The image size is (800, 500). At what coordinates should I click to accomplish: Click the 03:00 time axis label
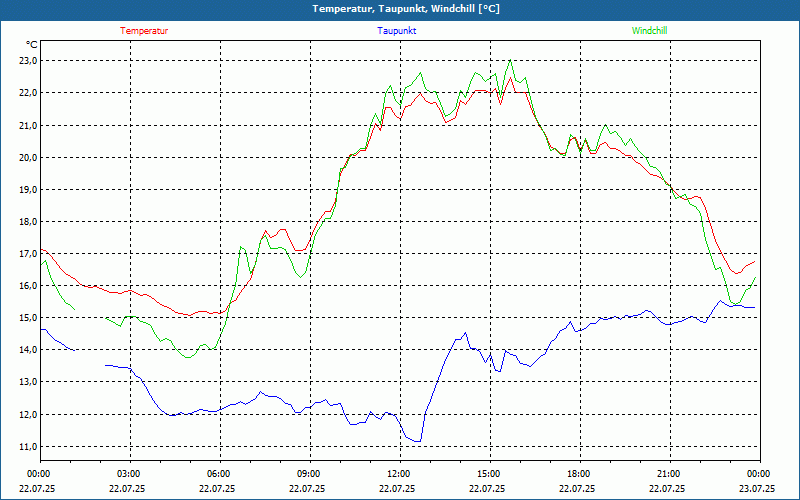pos(130,474)
